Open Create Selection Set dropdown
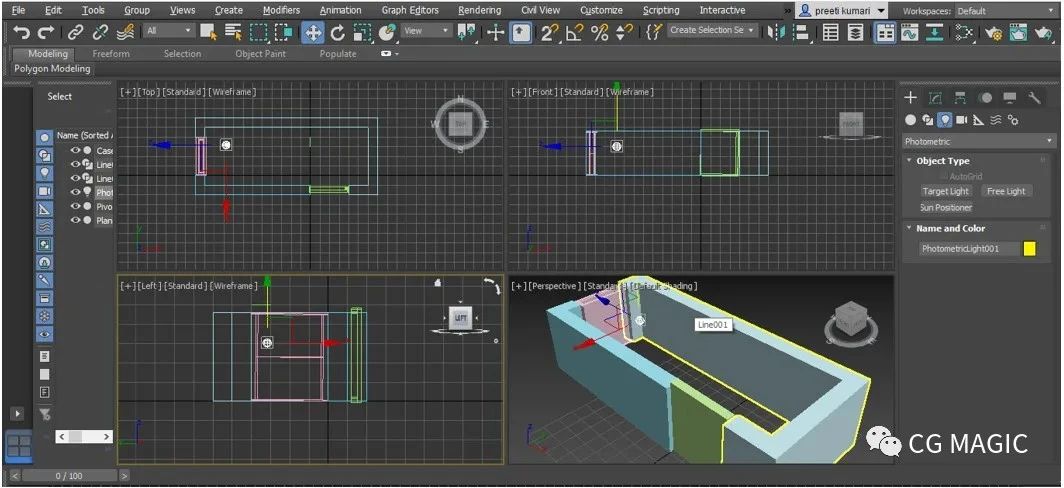 coord(712,31)
